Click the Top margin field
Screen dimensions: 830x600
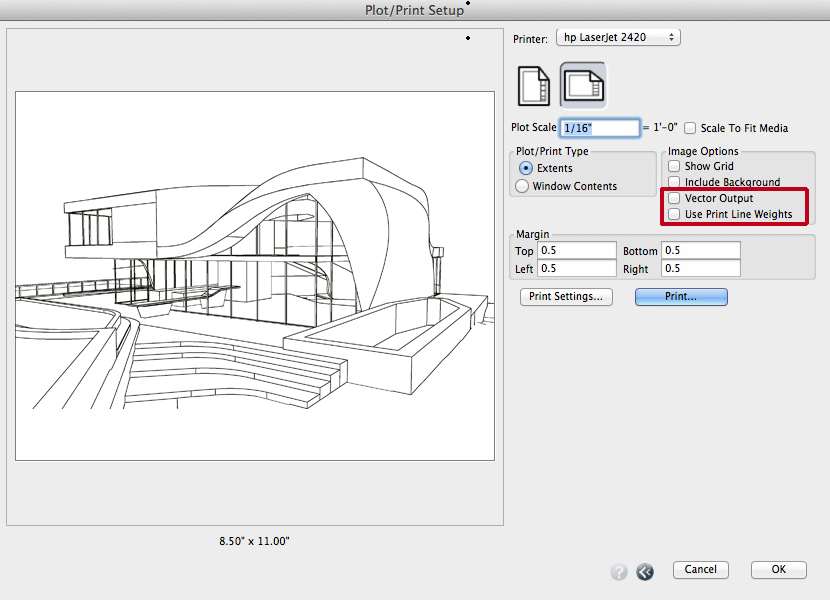575,251
